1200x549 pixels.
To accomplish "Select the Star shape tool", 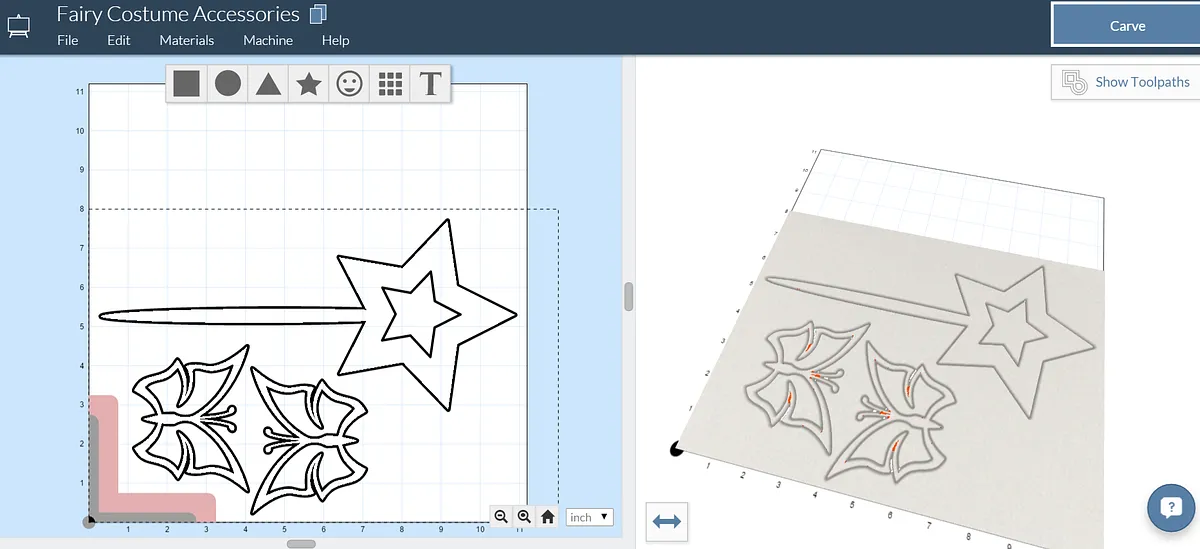I will click(309, 84).
